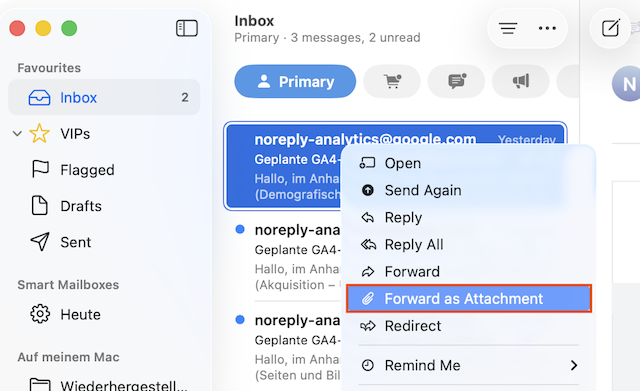
Task: Select Forward in the context menu
Action: 469,271
